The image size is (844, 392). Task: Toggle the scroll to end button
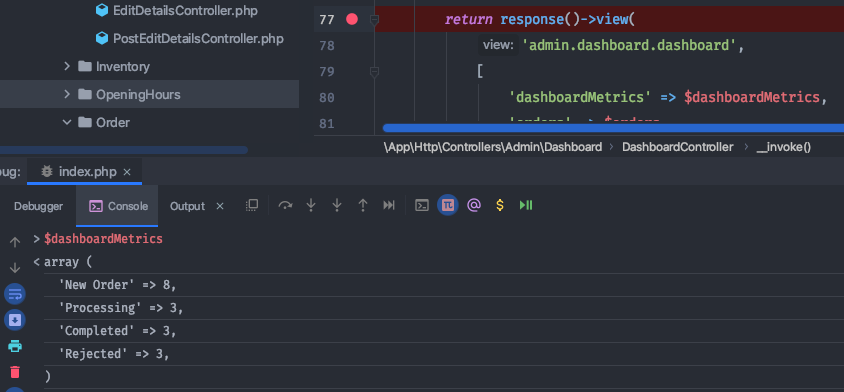tap(15, 320)
